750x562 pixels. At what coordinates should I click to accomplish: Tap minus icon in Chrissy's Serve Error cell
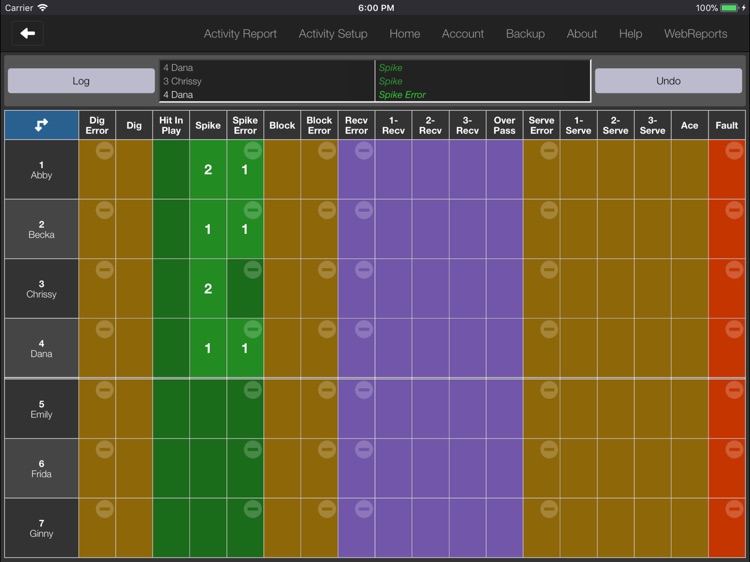pyautogui.click(x=549, y=270)
